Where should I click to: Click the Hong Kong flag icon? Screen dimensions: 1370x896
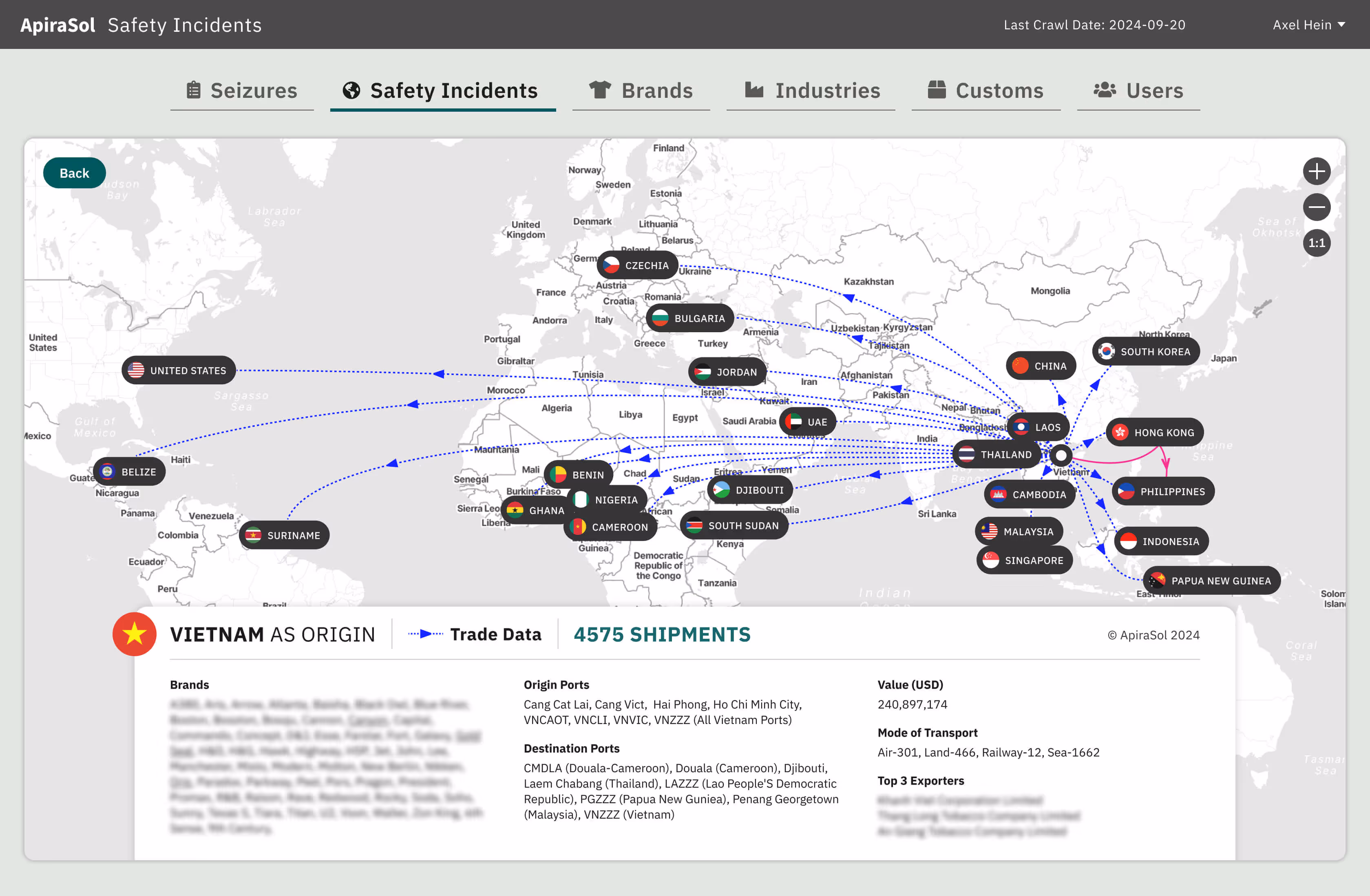click(1120, 432)
